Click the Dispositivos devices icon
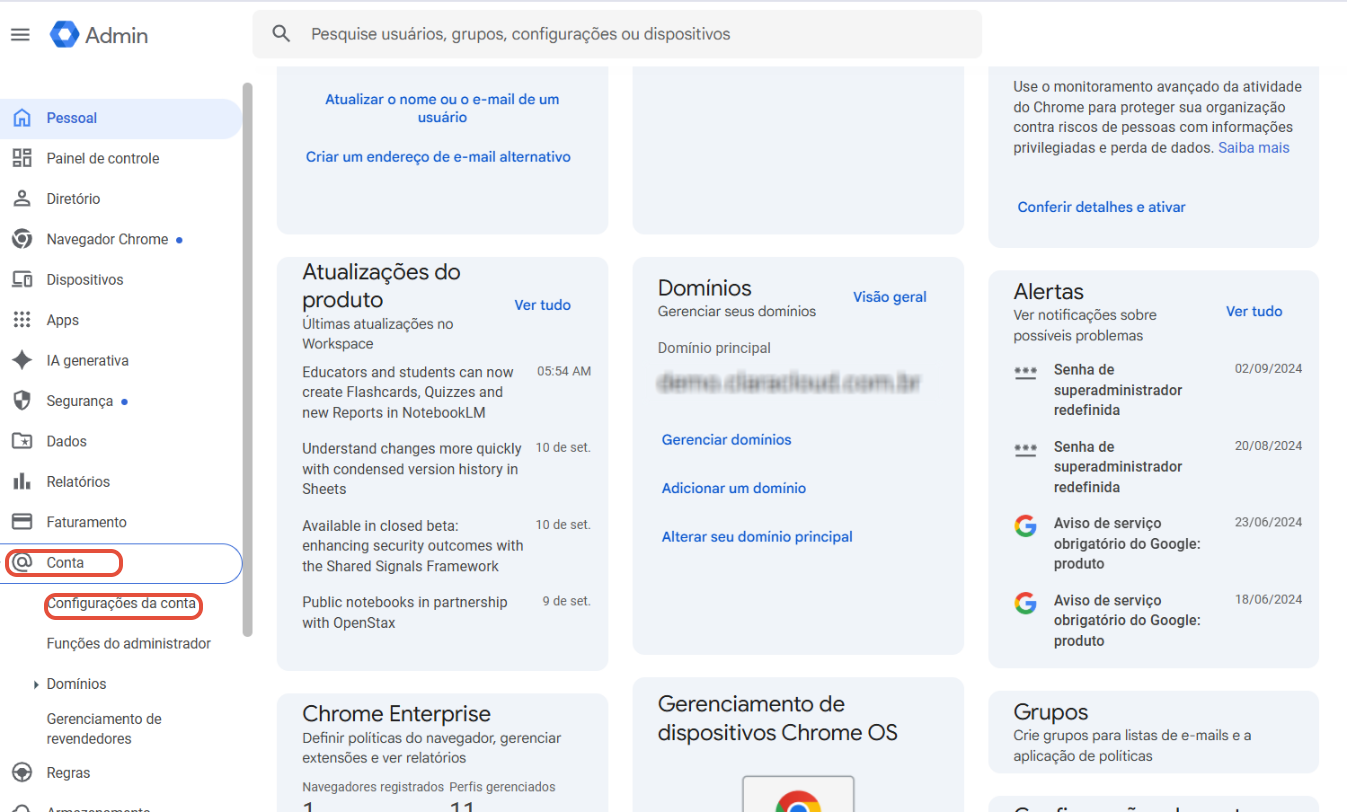This screenshot has height=812, width=1347. (x=22, y=280)
